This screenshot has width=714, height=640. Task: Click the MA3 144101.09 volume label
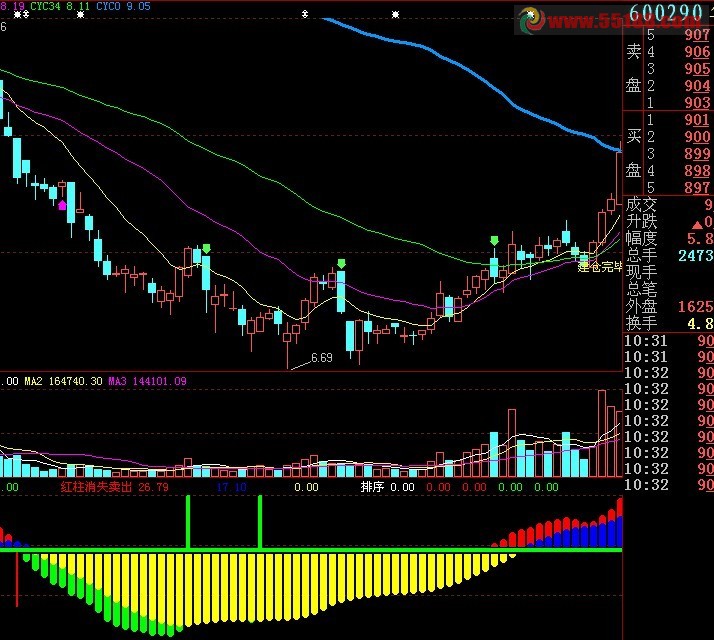coord(148,380)
